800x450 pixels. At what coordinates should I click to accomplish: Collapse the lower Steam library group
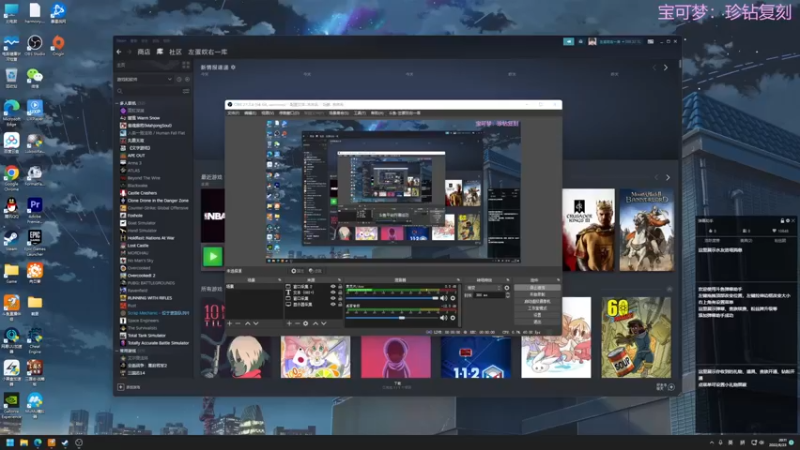coord(117,351)
